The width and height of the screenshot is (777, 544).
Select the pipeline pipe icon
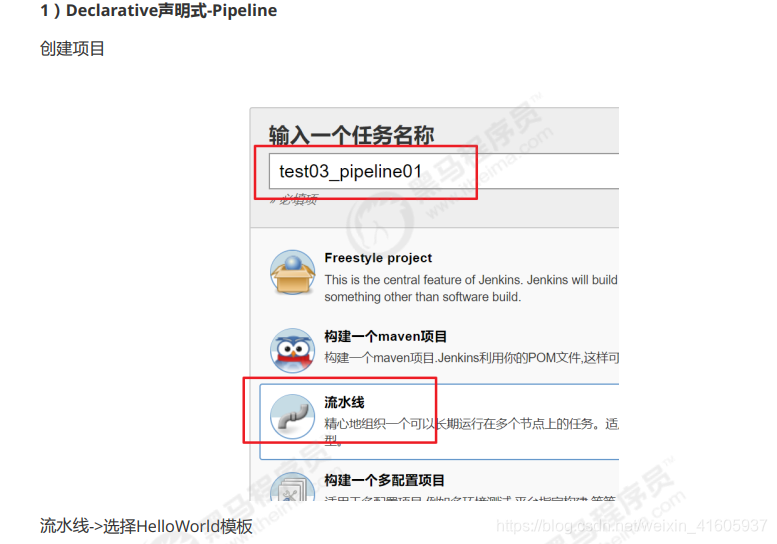pos(292,416)
